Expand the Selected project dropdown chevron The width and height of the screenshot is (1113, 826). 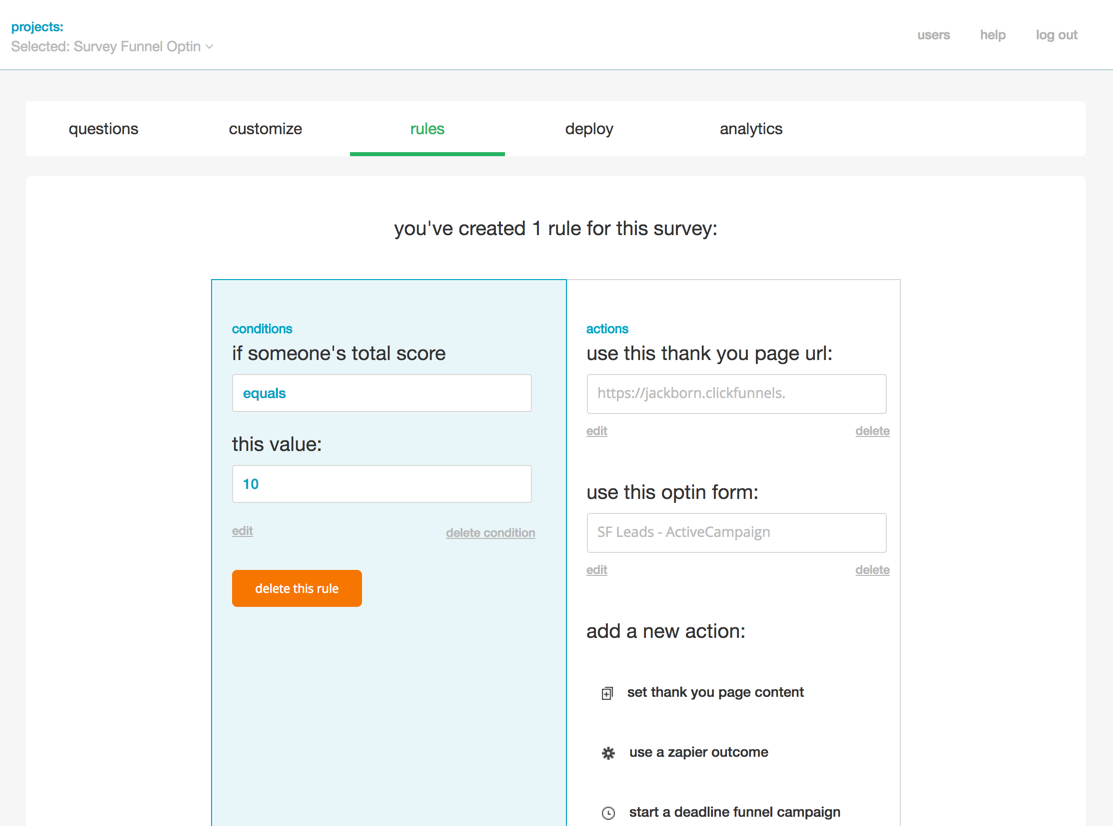click(209, 47)
